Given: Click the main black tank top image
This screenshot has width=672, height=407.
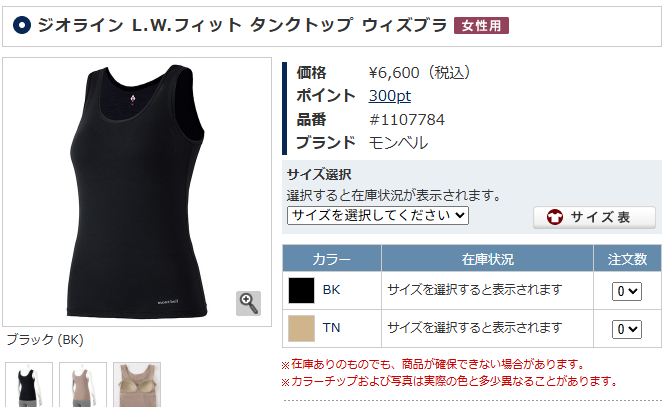Looking at the screenshot, I should 137,192.
